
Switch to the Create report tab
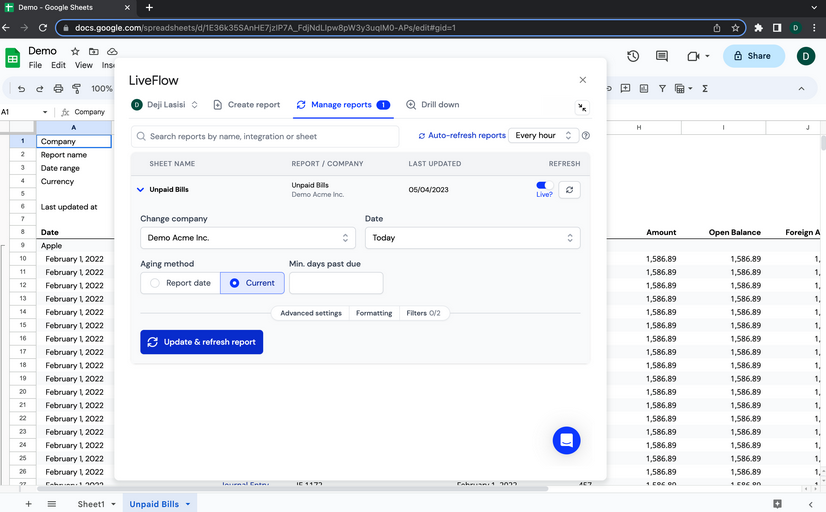pos(247,105)
